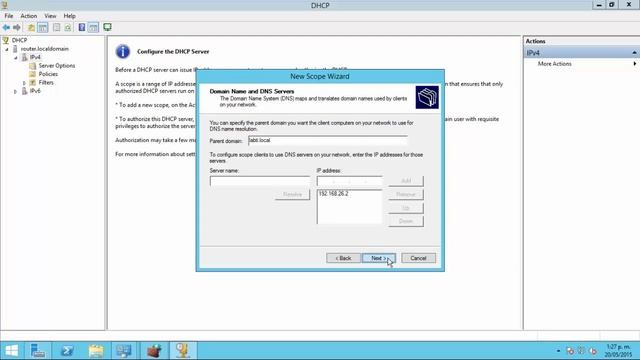Open the Help menu
The width and height of the screenshot is (640, 360).
click(69, 16)
